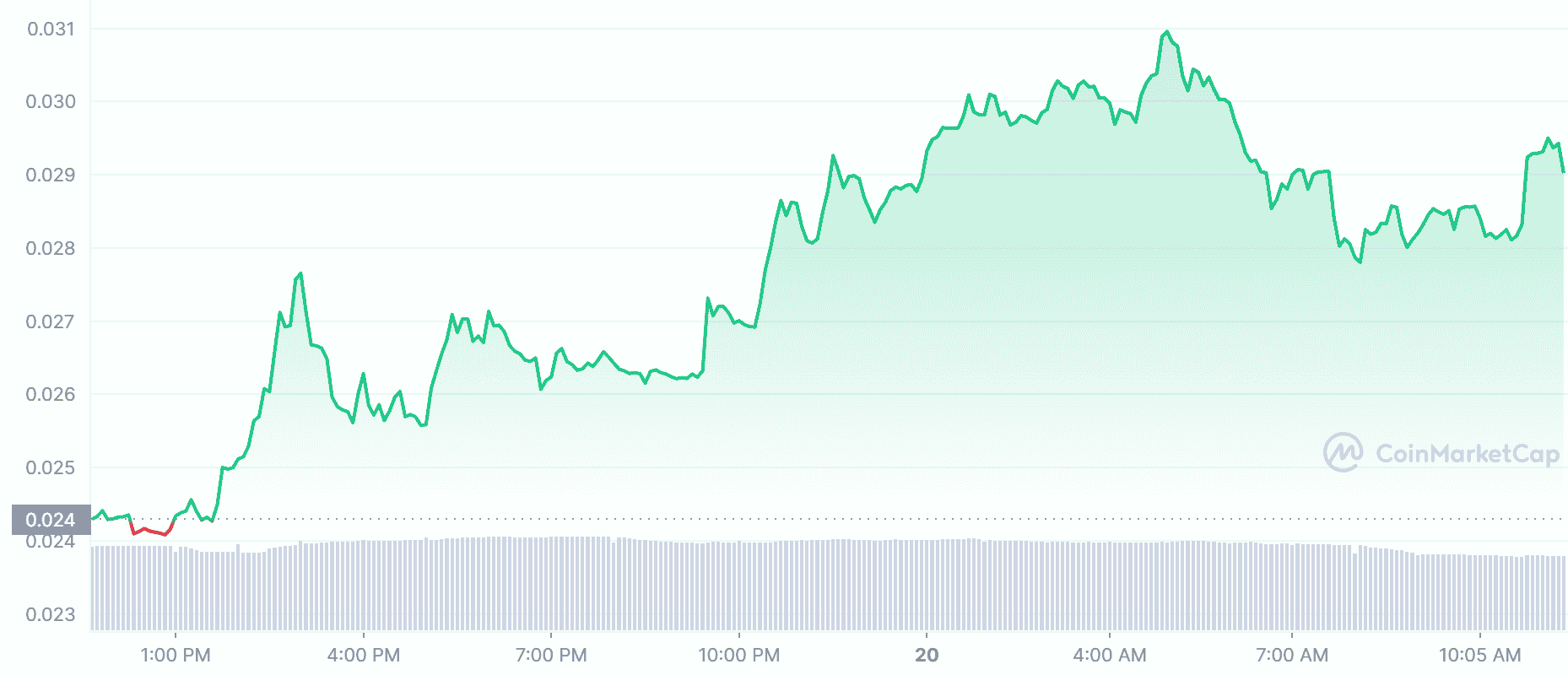Click the 0.027 price axis label
The width and height of the screenshot is (1568, 675).
(x=51, y=321)
